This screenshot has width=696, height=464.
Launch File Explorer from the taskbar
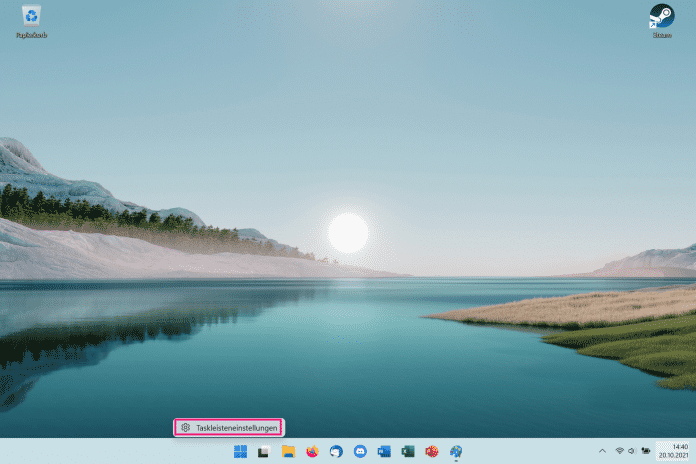[x=288, y=452]
